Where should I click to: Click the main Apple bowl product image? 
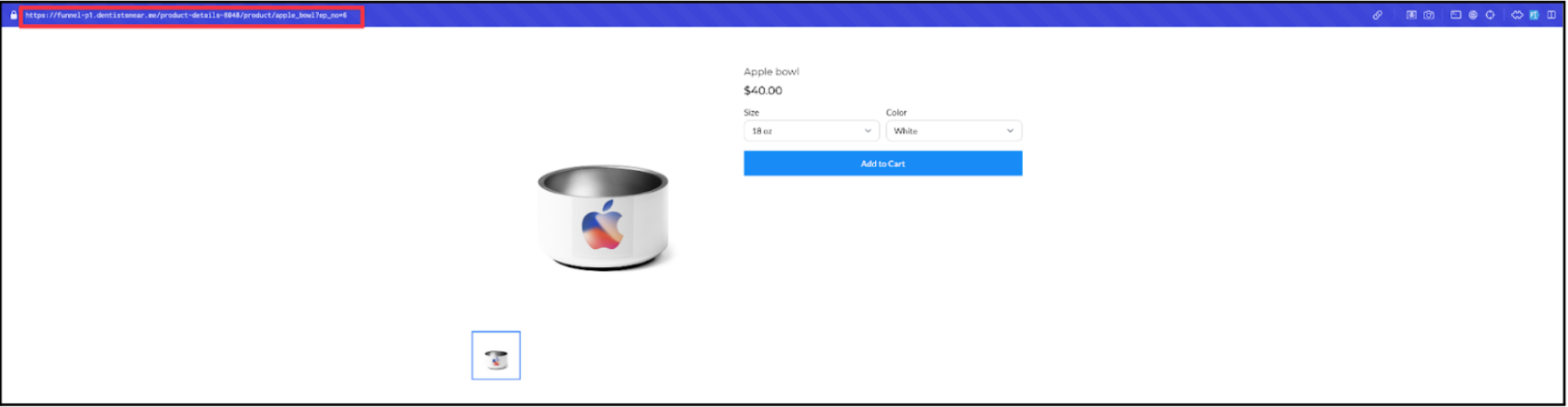pos(604,218)
